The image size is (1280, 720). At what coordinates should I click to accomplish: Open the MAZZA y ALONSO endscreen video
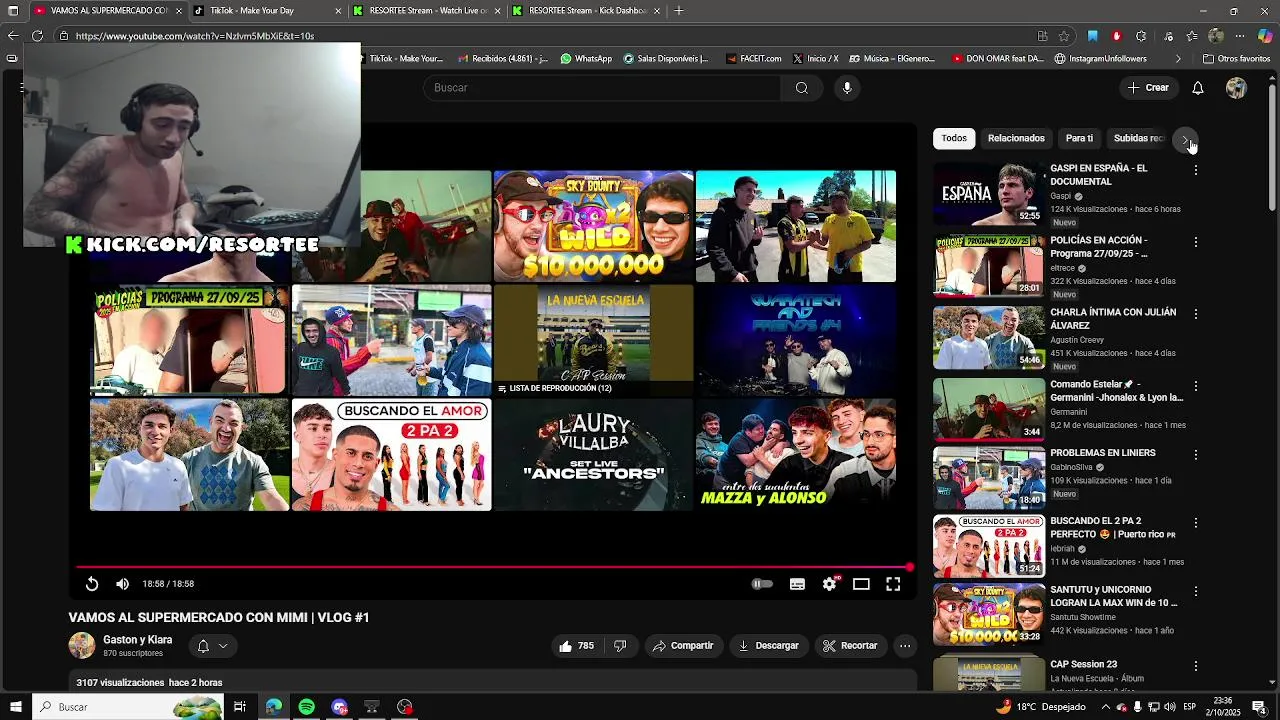click(796, 455)
